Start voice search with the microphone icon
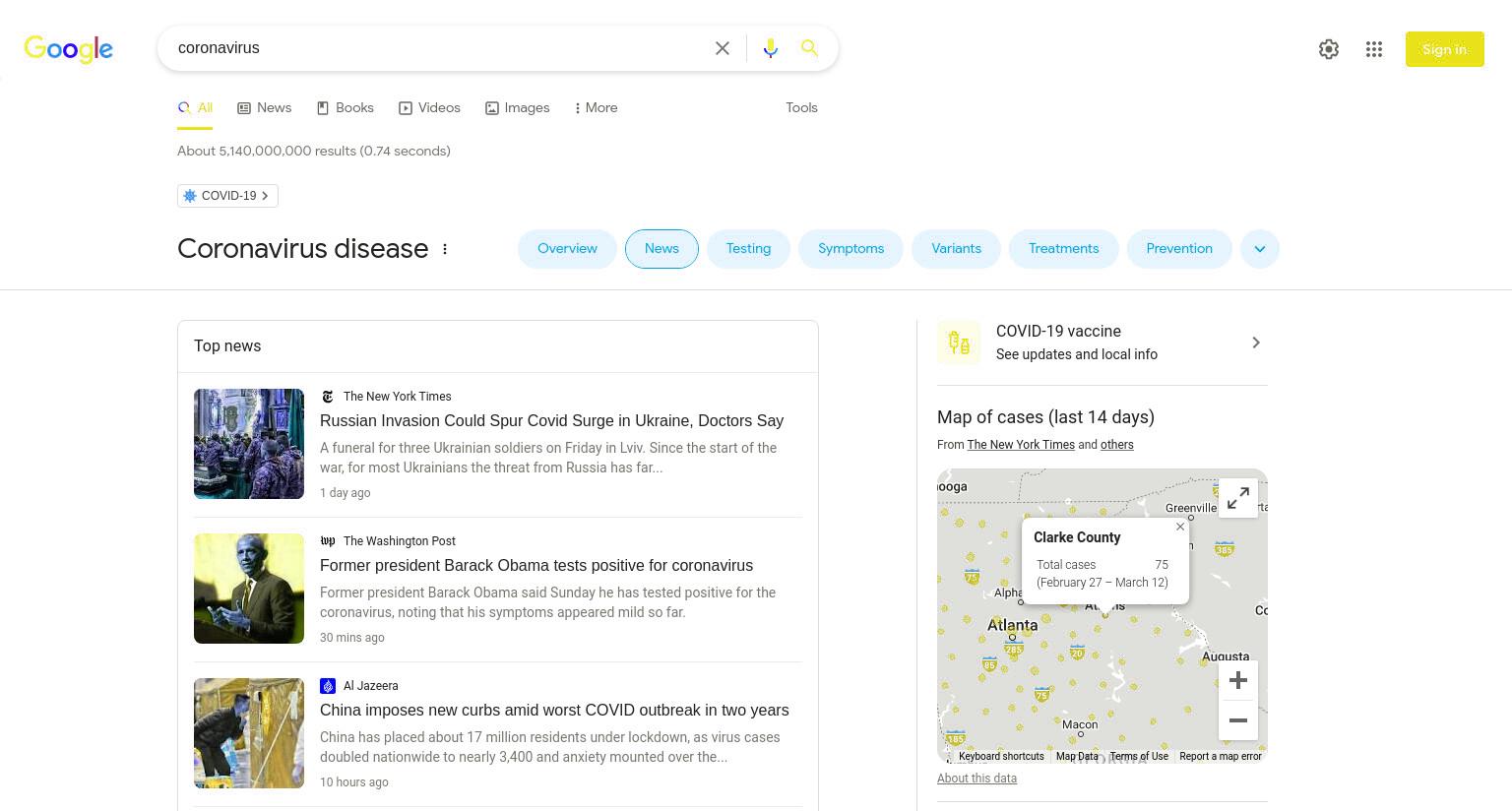This screenshot has width=1512, height=811. 771,48
